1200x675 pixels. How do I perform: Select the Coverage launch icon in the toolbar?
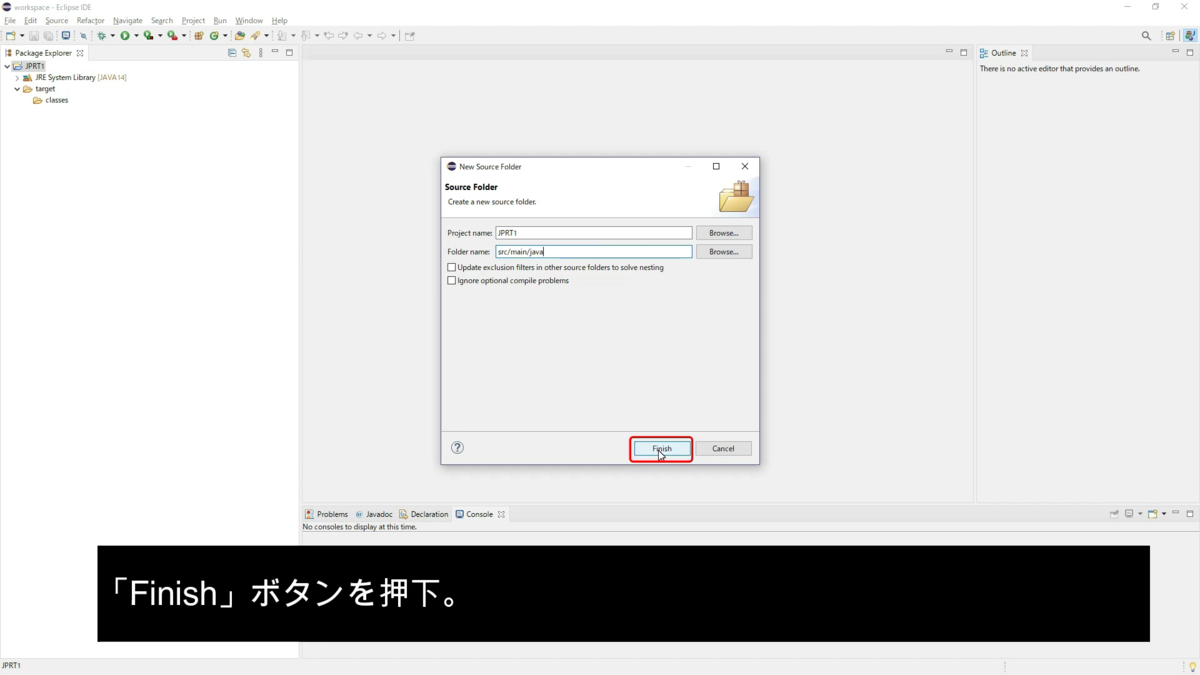[x=147, y=35]
